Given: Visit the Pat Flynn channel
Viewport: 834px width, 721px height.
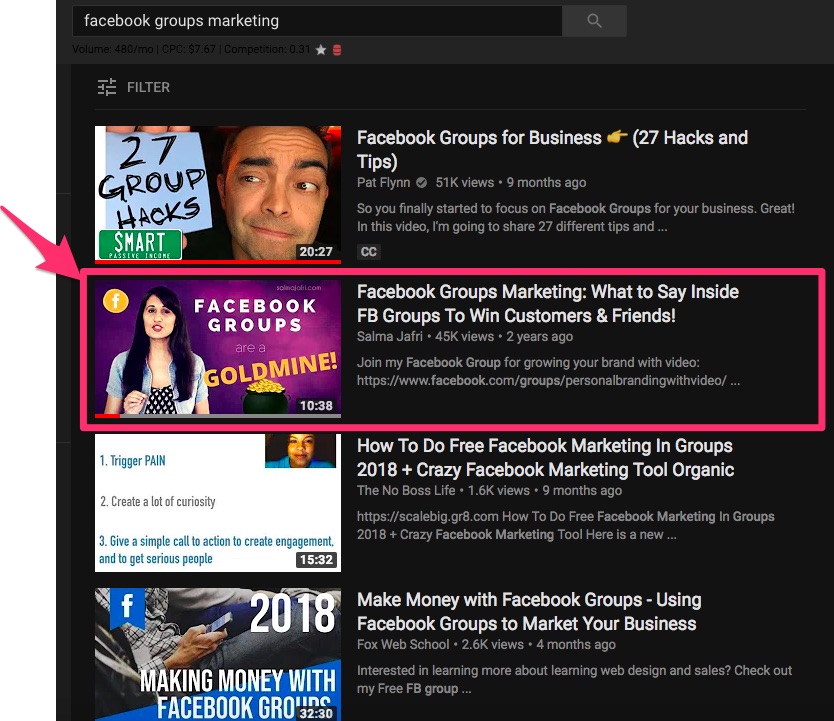Looking at the screenshot, I should point(383,183).
